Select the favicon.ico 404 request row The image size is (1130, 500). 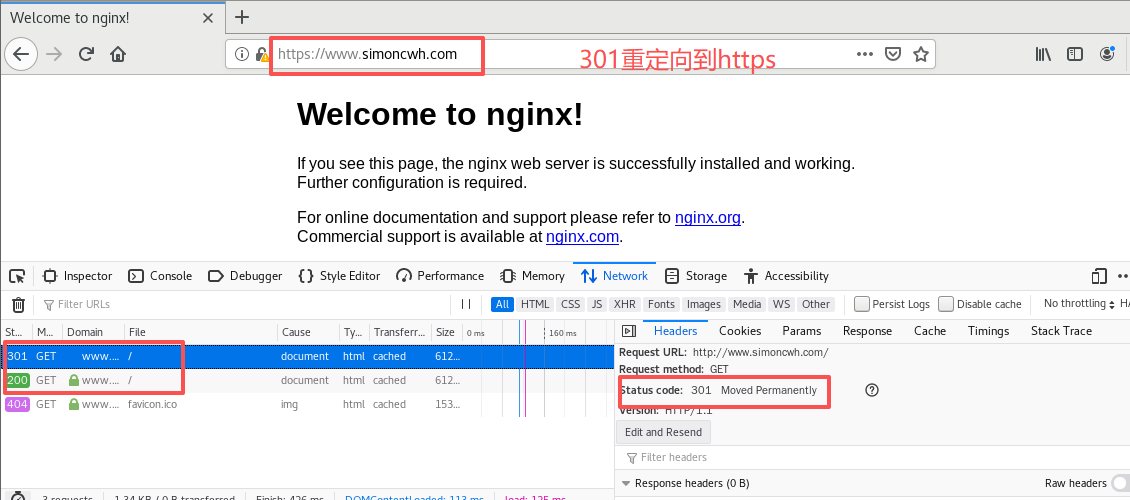tap(306, 404)
